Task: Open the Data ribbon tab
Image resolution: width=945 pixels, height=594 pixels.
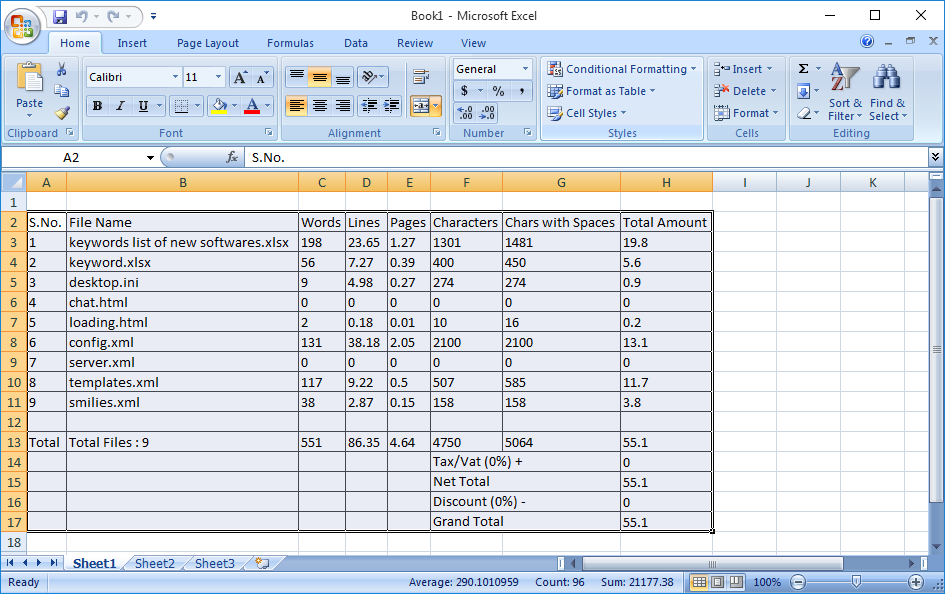Action: tap(356, 43)
